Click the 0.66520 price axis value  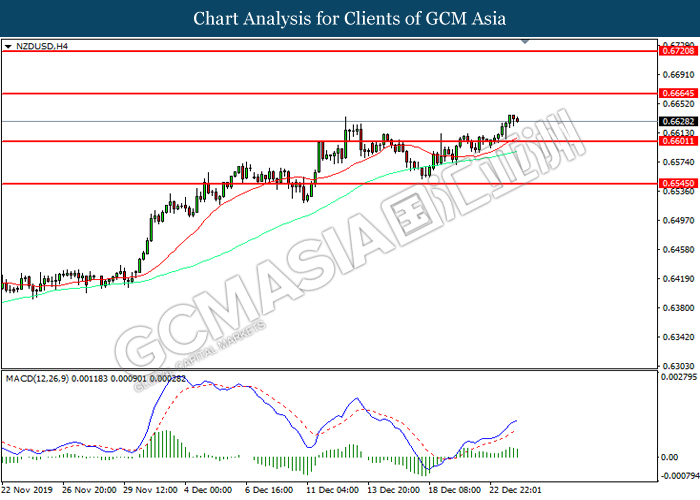pos(679,104)
